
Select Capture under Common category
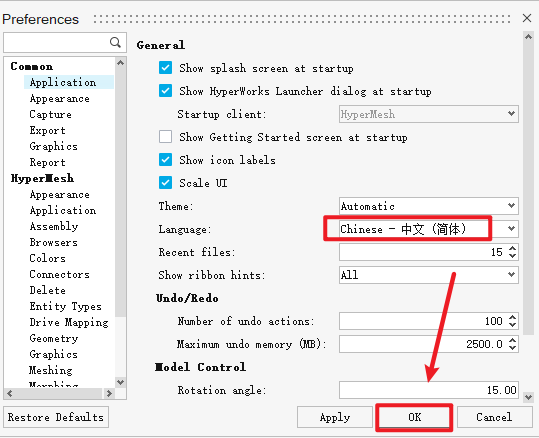click(51, 114)
